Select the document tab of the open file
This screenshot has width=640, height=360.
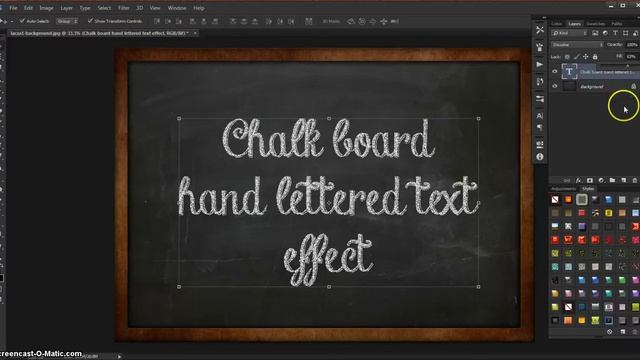click(99, 33)
